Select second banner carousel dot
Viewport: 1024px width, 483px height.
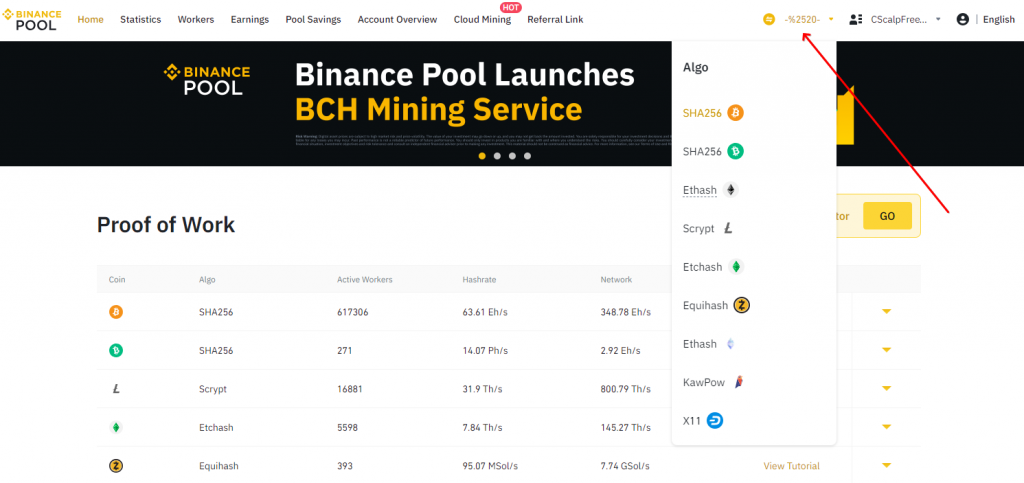pos(497,156)
